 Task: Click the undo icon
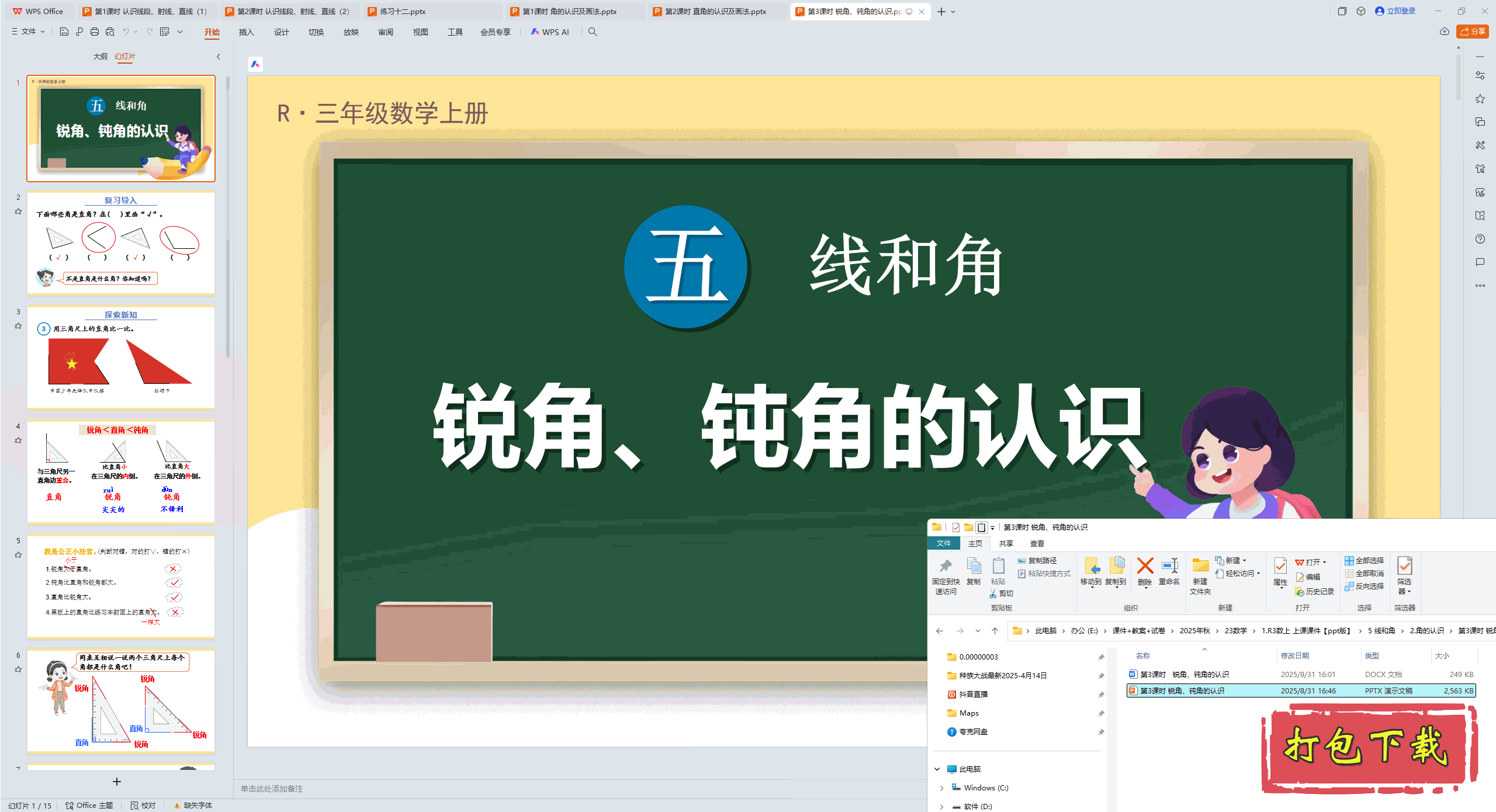126,32
